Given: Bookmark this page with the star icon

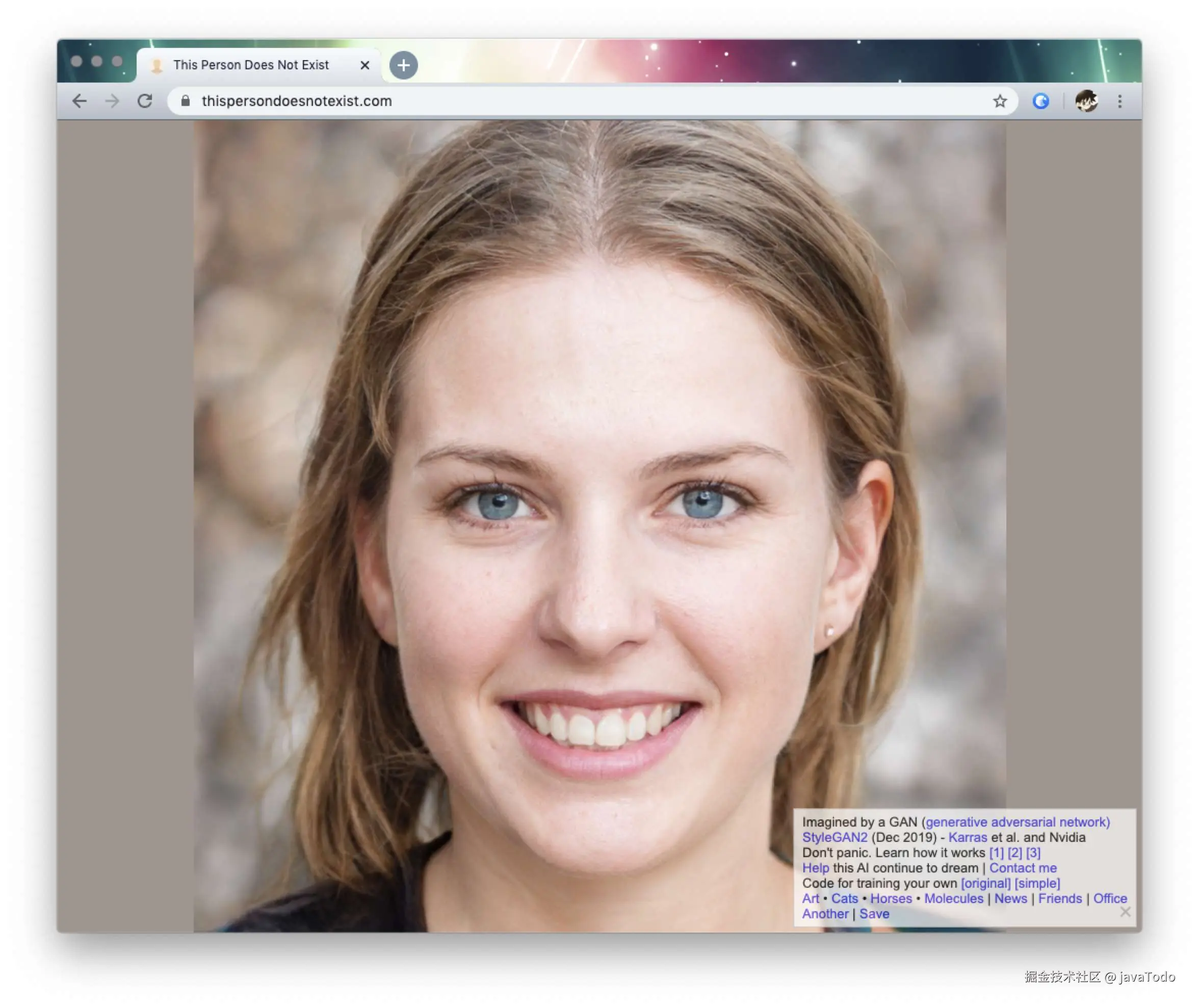Looking at the screenshot, I should (x=999, y=101).
